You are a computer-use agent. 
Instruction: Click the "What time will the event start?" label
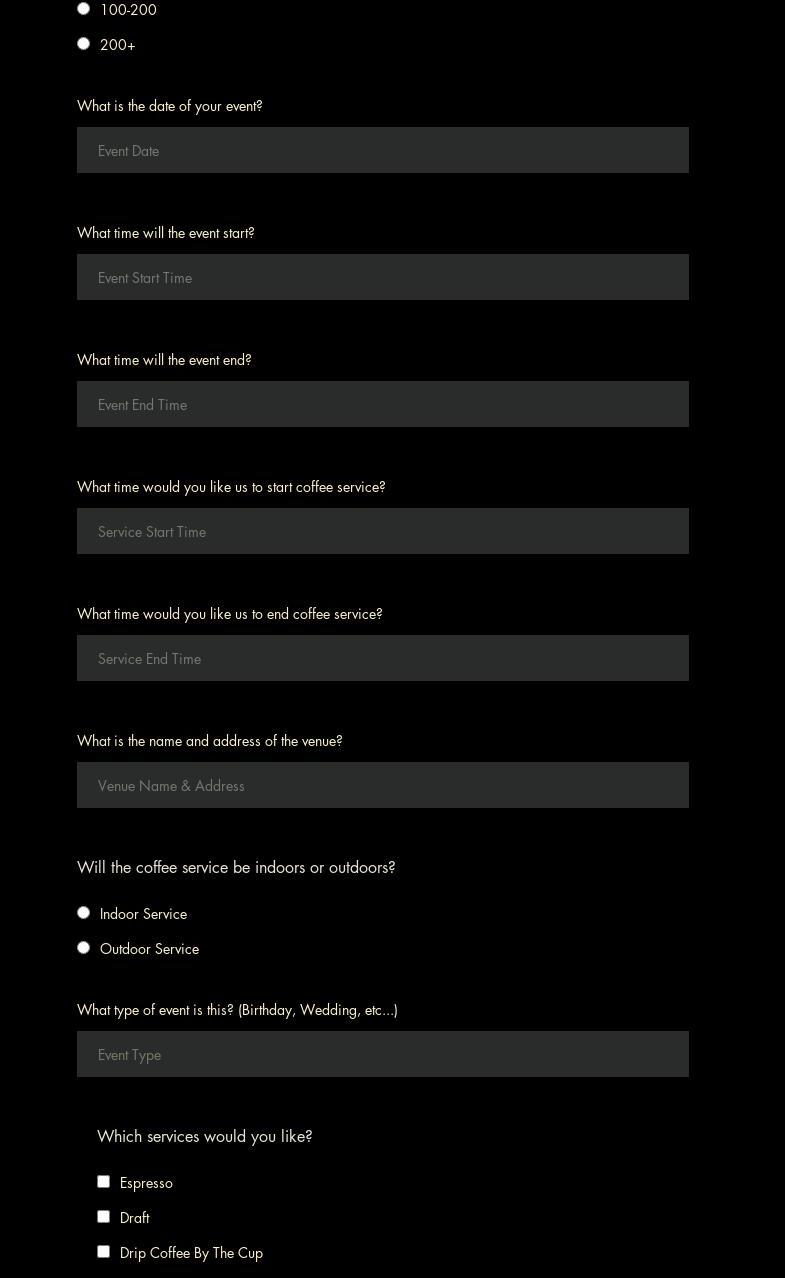pyautogui.click(x=166, y=233)
